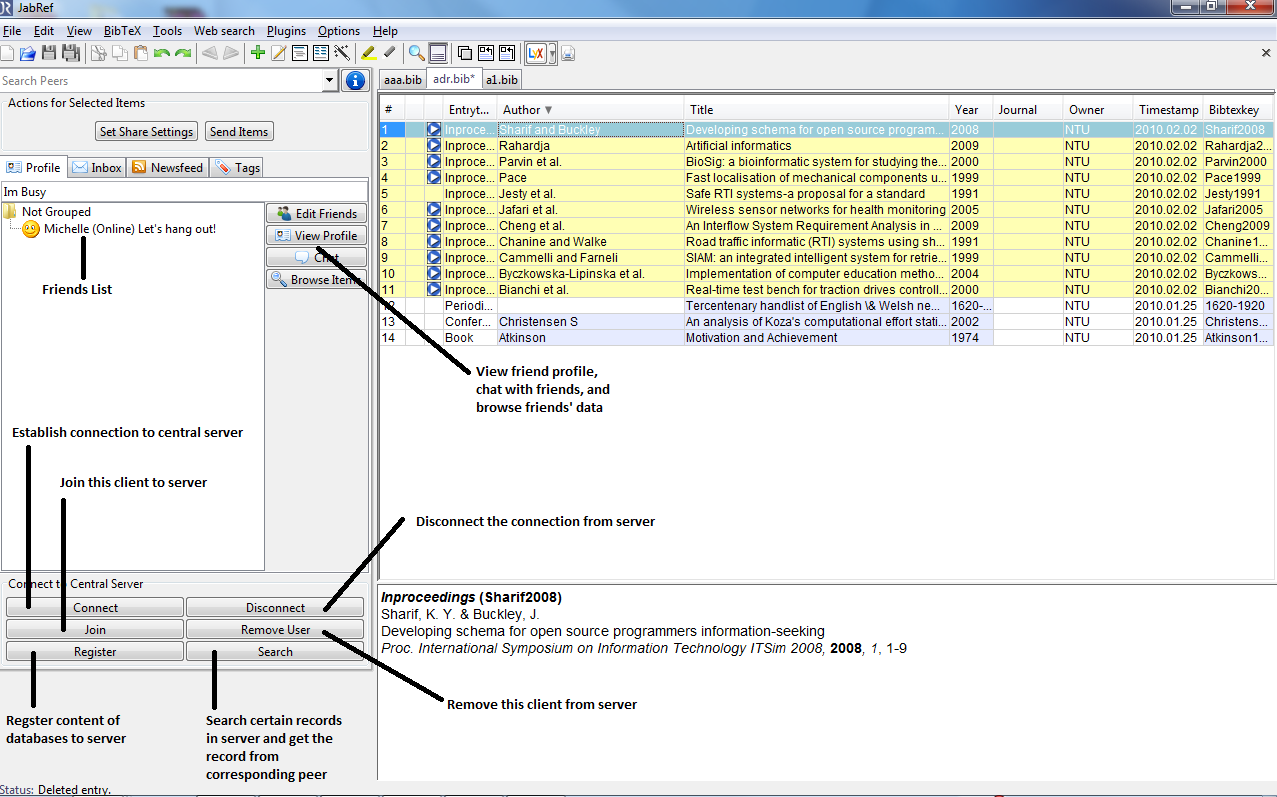The height and width of the screenshot is (797, 1277).
Task: Click the Copy toolbar icon
Action: coord(119,53)
